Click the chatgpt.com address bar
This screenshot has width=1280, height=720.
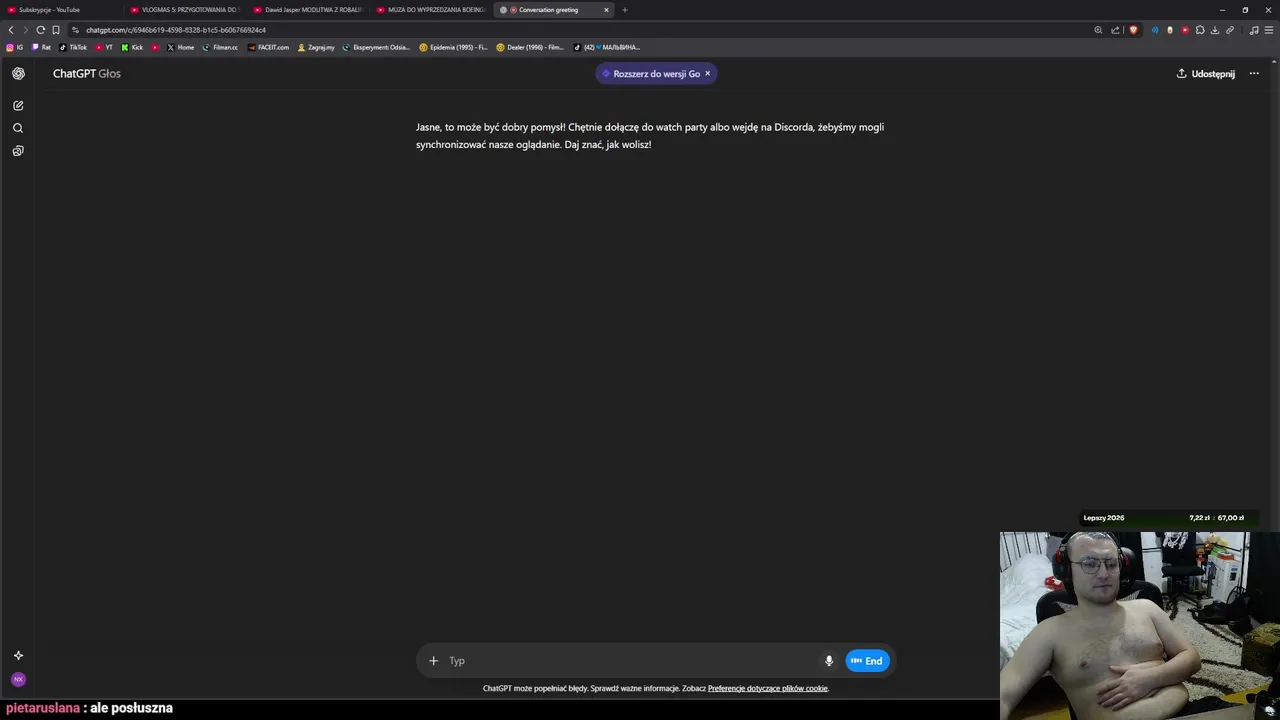[x=580, y=30]
